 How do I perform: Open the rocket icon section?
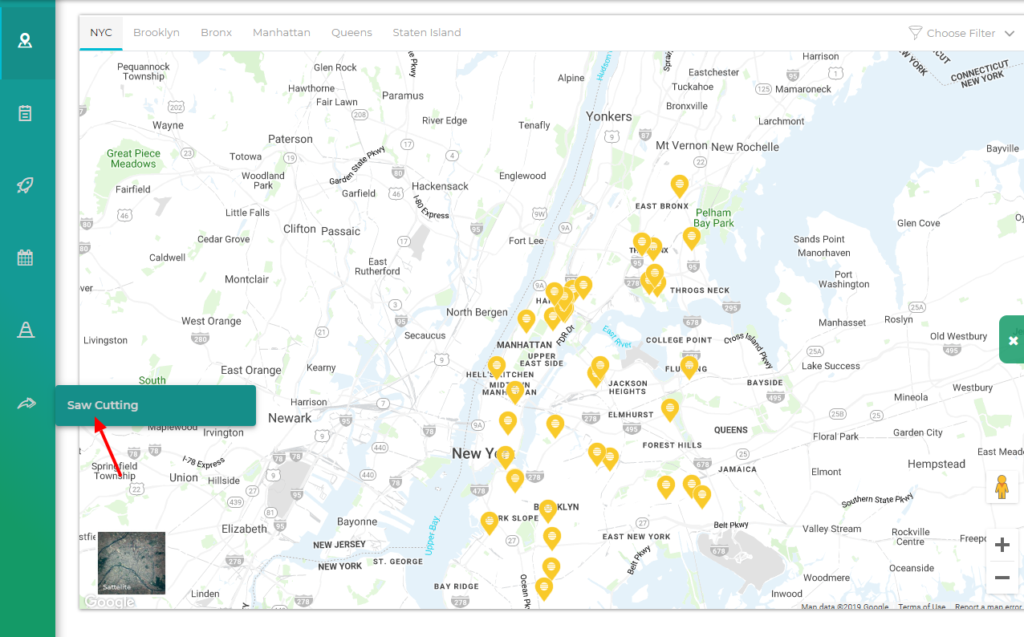26,185
